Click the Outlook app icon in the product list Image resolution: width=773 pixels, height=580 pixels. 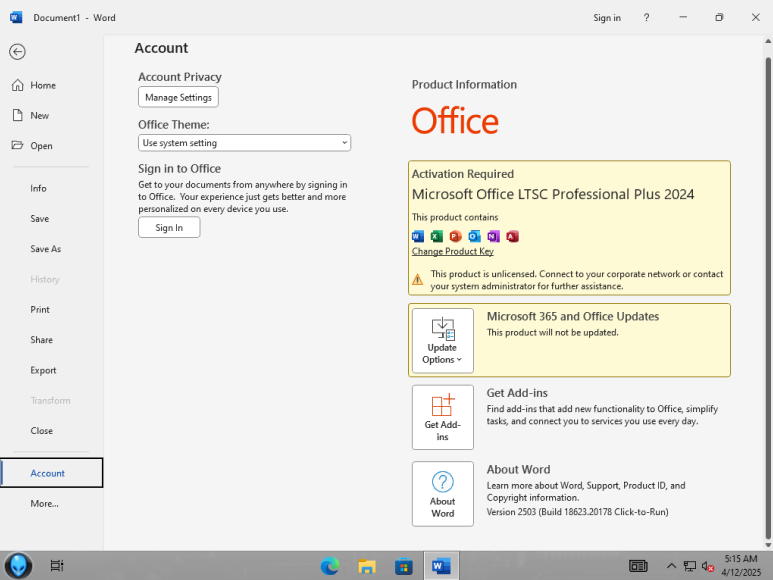474,237
